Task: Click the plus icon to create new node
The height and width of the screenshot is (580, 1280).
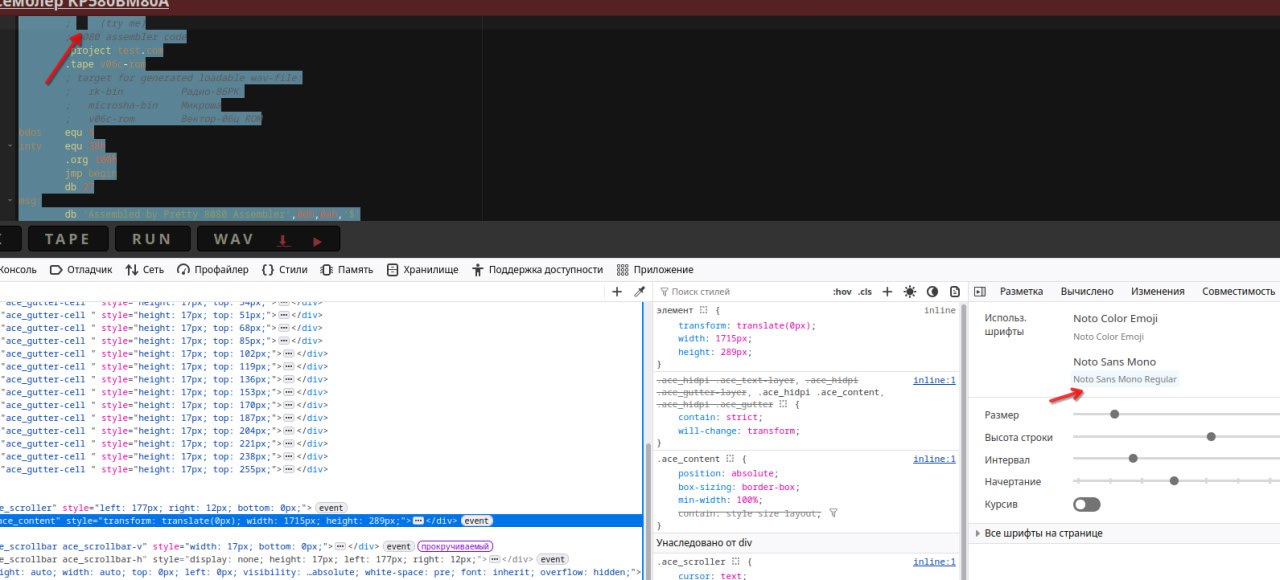Action: click(x=617, y=292)
